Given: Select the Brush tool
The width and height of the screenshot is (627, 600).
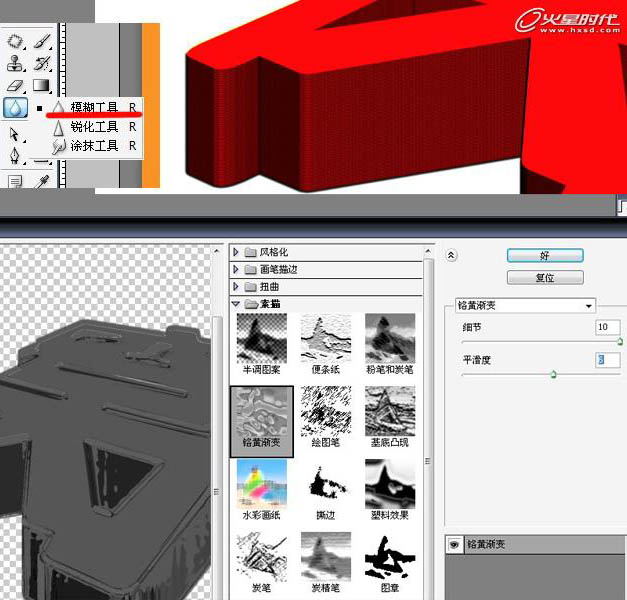Looking at the screenshot, I should tap(41, 42).
